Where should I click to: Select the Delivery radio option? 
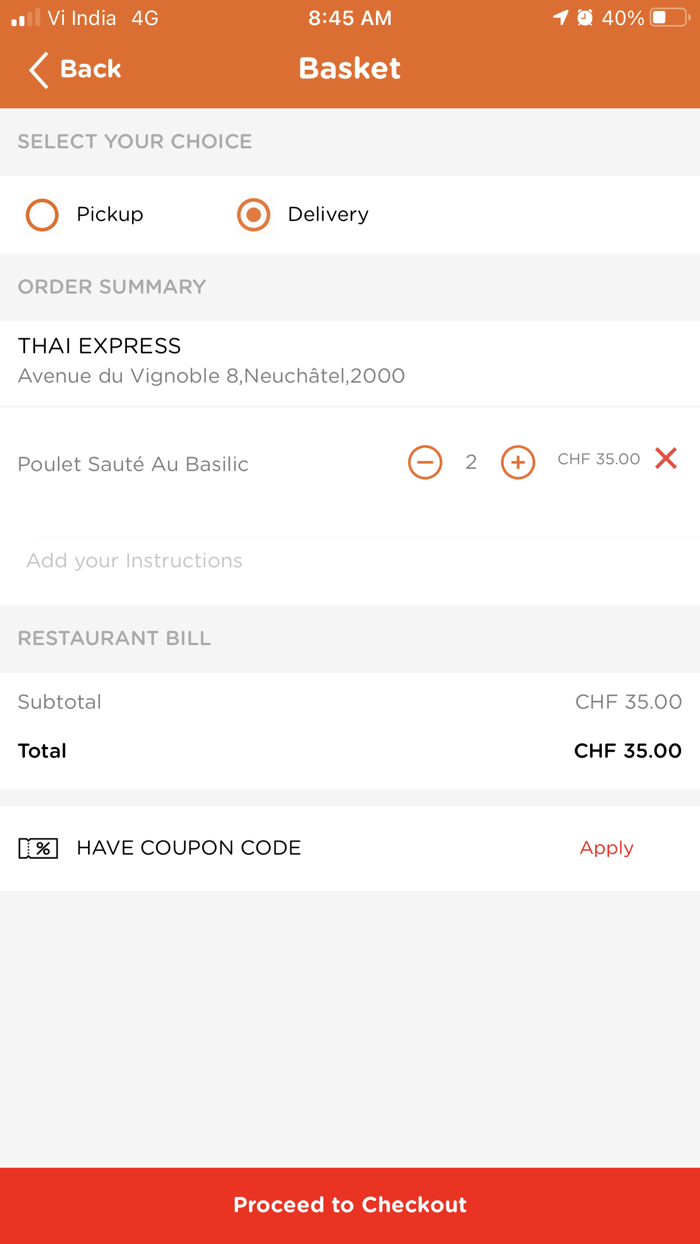tap(254, 215)
